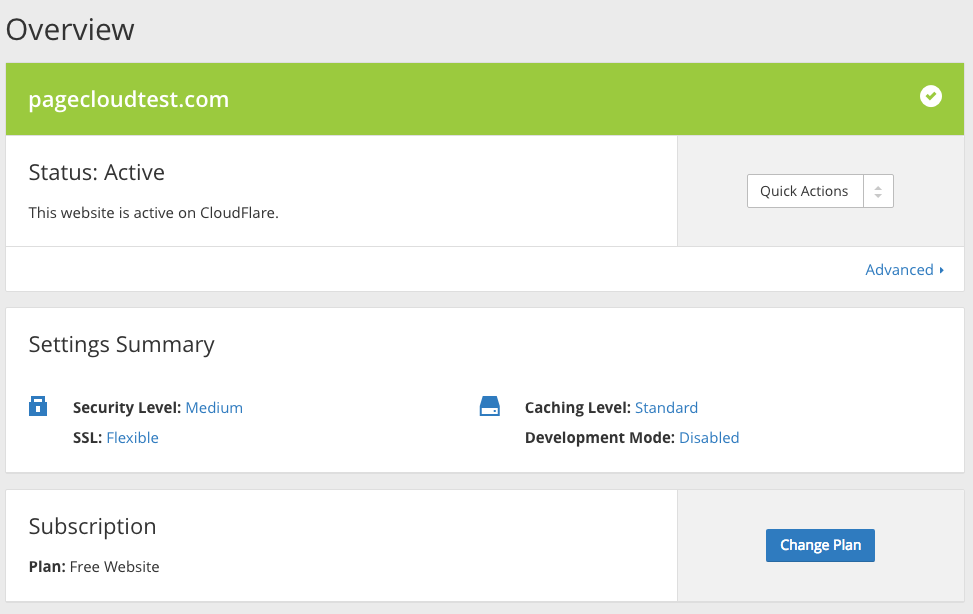Open the Disabled development mode link

(709, 438)
